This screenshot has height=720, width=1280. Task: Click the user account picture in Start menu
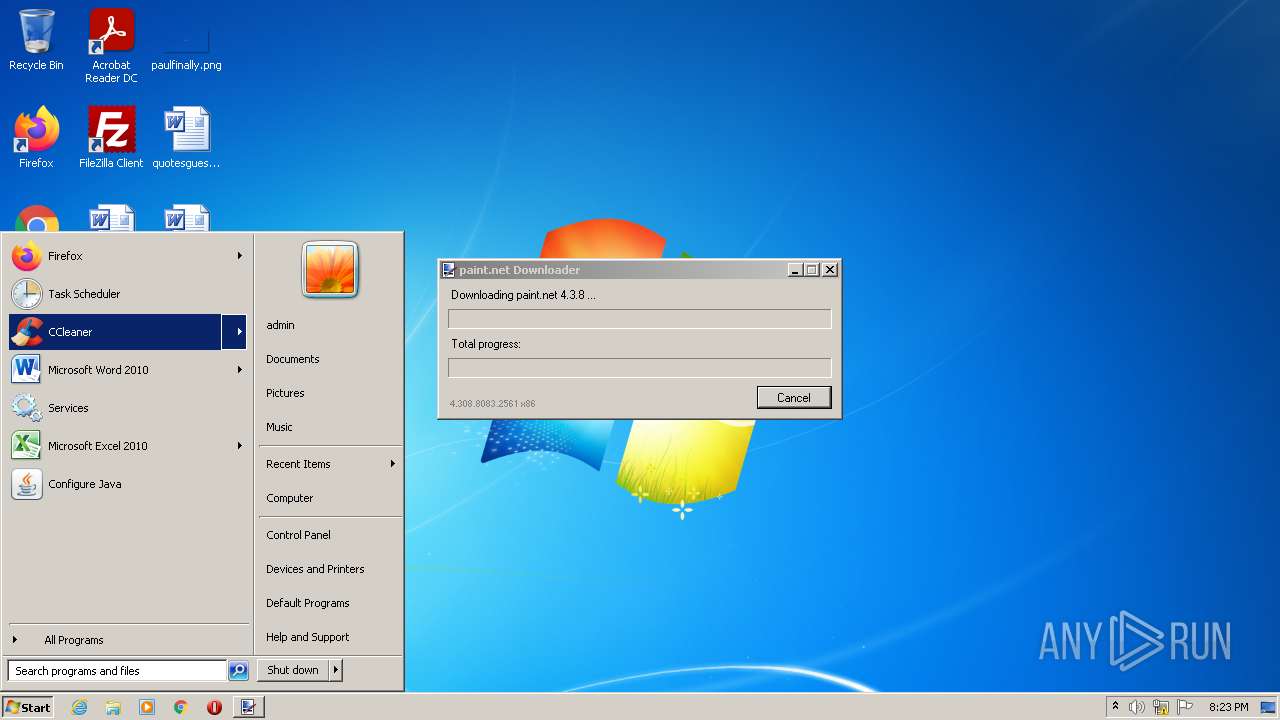pos(330,269)
